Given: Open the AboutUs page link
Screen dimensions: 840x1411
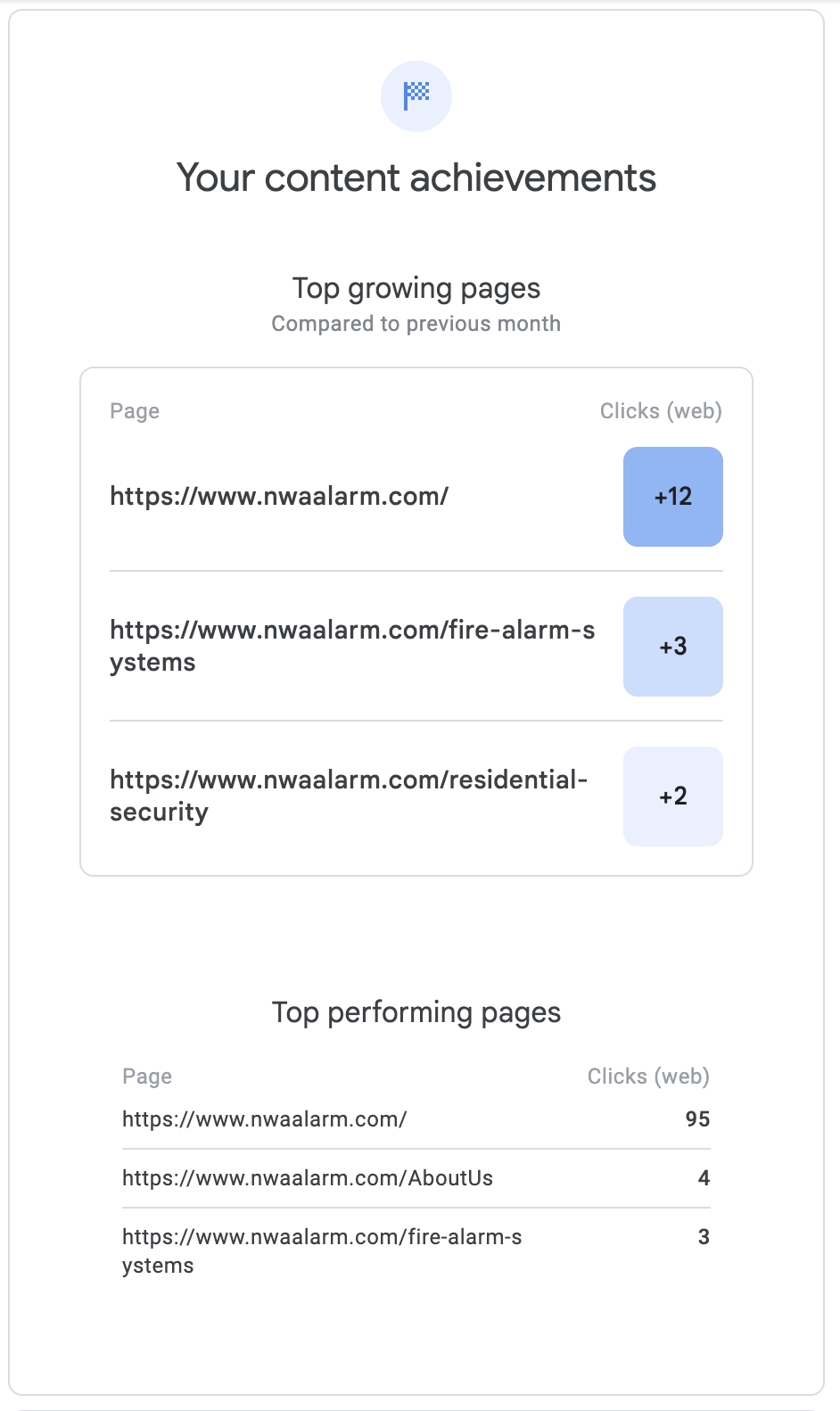Looking at the screenshot, I should click(x=308, y=1178).
